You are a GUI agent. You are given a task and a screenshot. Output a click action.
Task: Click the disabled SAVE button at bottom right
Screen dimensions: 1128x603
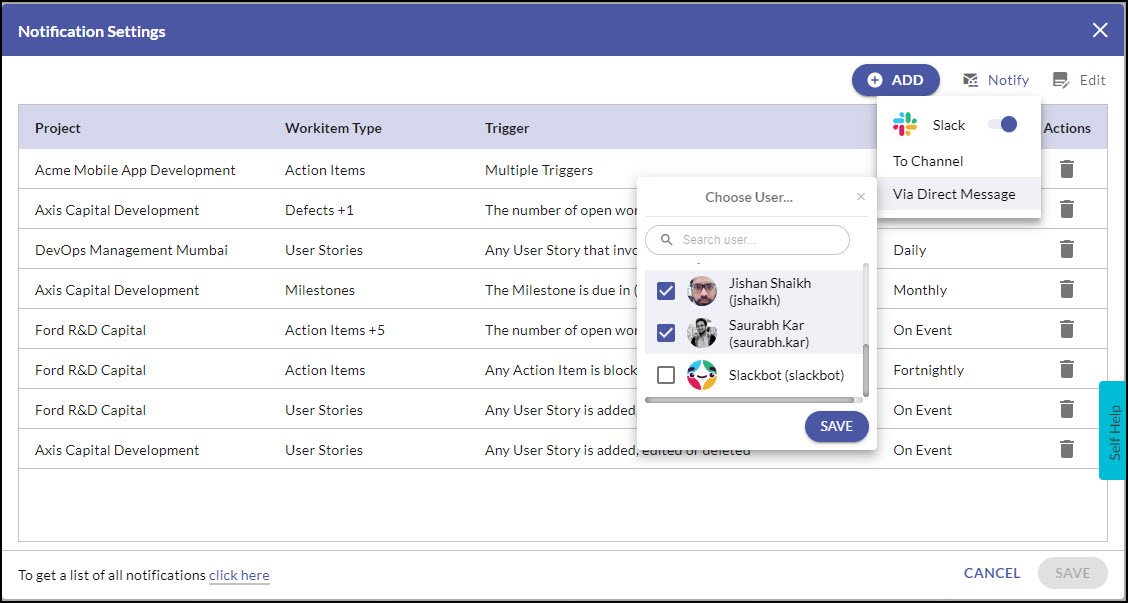(1073, 573)
